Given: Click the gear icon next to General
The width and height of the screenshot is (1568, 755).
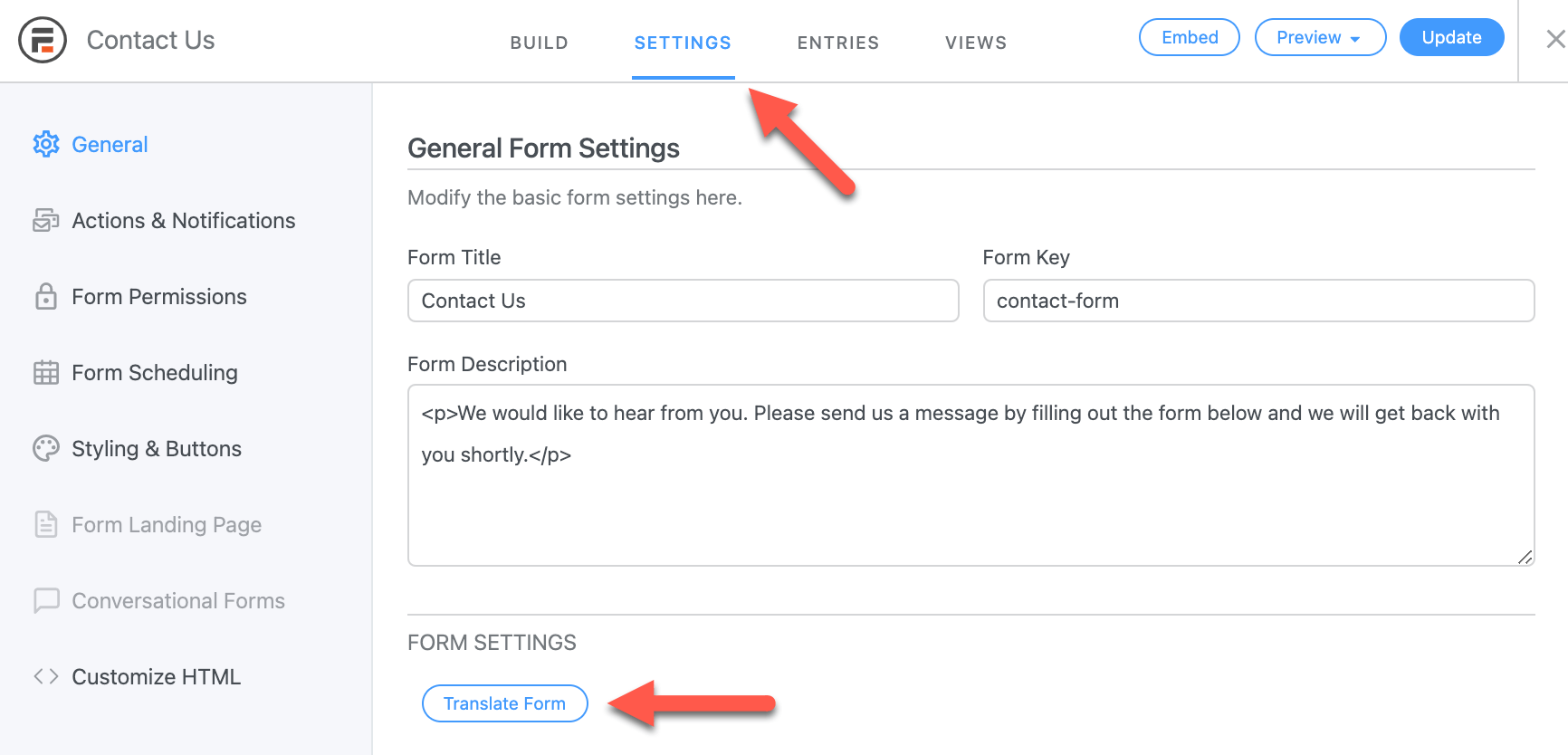Looking at the screenshot, I should tap(45, 143).
